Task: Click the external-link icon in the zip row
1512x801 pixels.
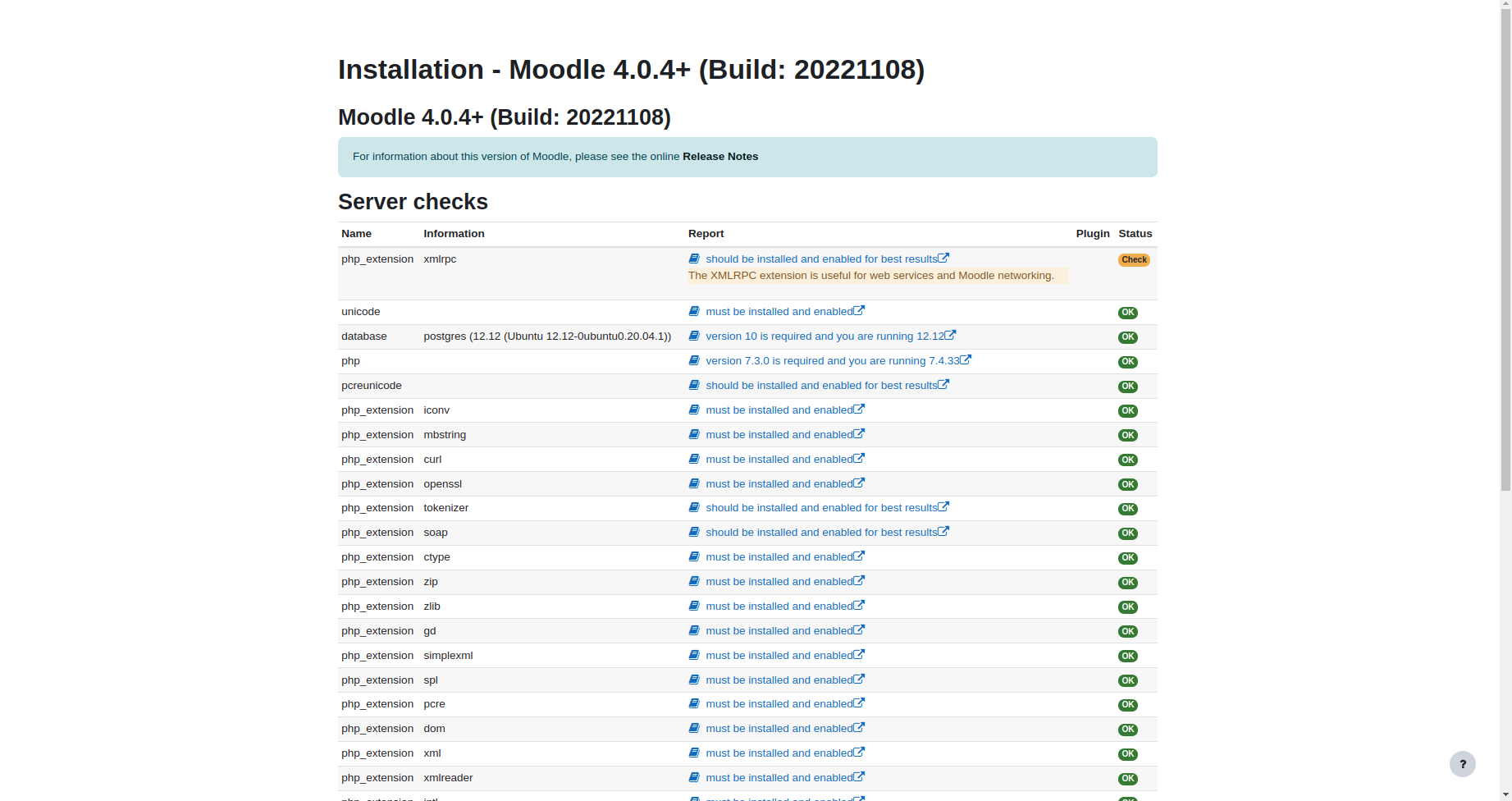Action: 859,580
